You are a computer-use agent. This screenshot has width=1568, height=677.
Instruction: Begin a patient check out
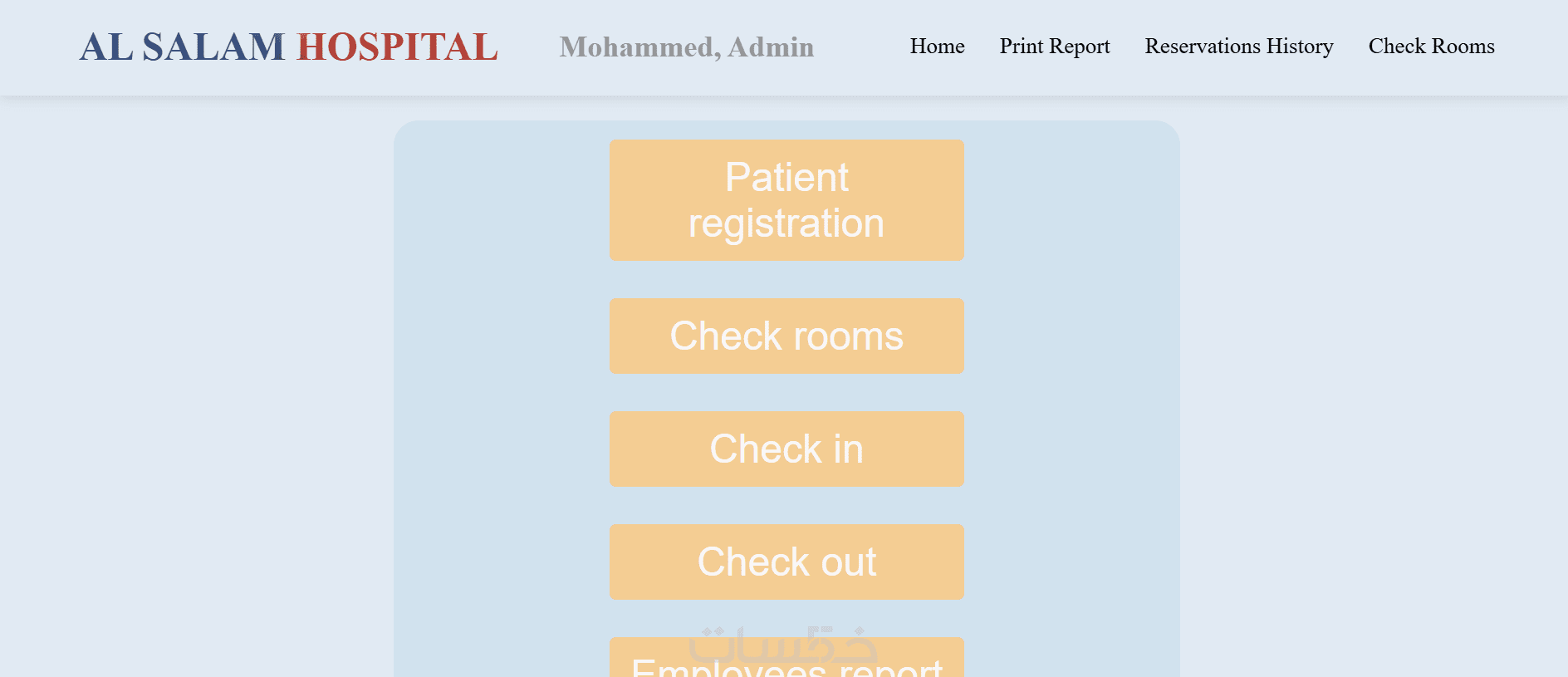click(x=786, y=562)
